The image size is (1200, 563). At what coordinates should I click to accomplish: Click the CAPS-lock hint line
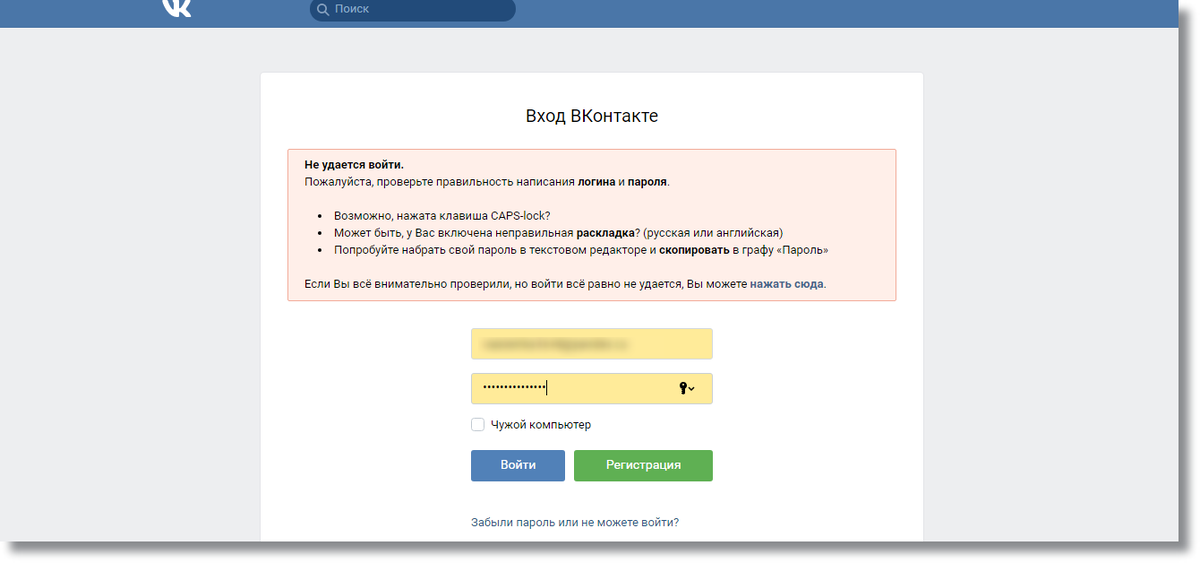[x=442, y=216]
